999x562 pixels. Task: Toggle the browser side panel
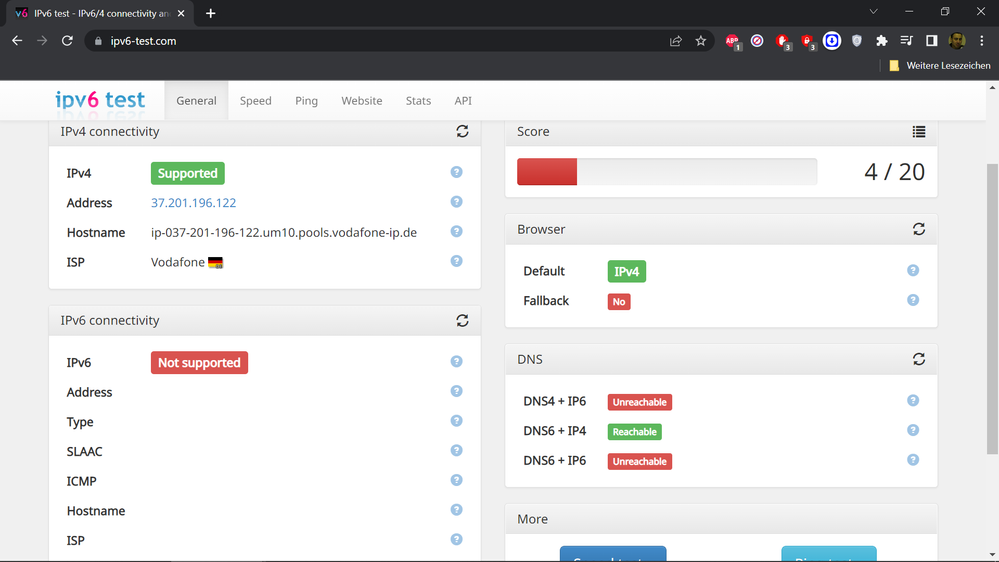931,41
